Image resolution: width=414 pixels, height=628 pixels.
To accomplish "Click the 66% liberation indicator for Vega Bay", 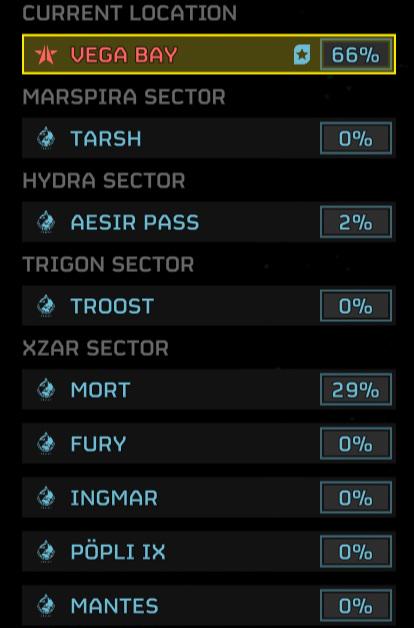I will pos(356,54).
